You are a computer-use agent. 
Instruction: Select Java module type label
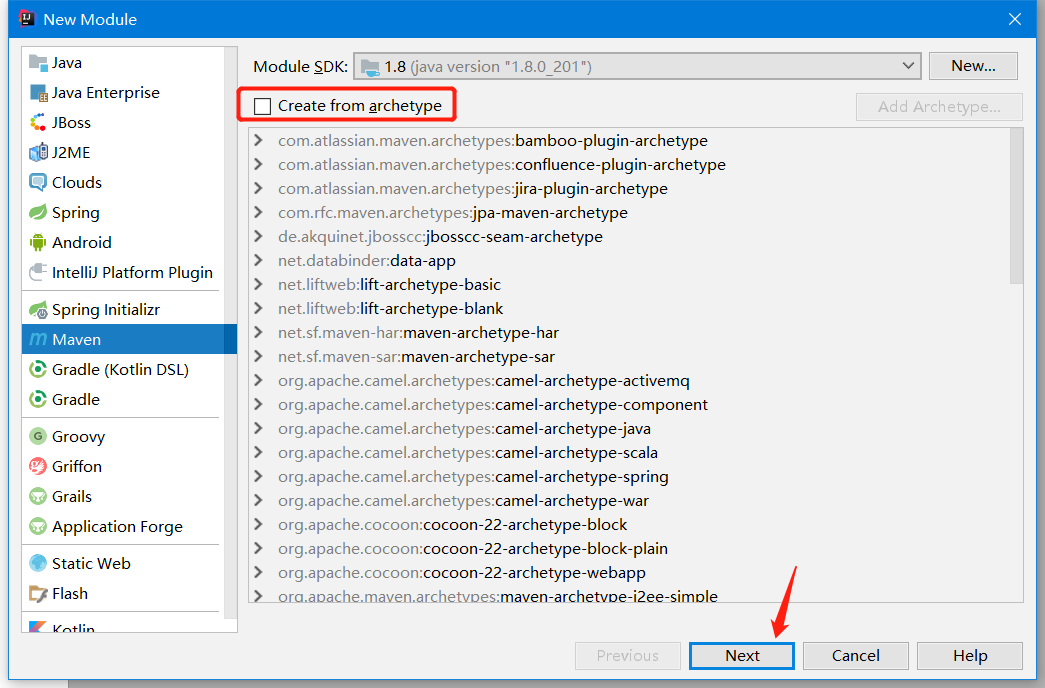67,63
